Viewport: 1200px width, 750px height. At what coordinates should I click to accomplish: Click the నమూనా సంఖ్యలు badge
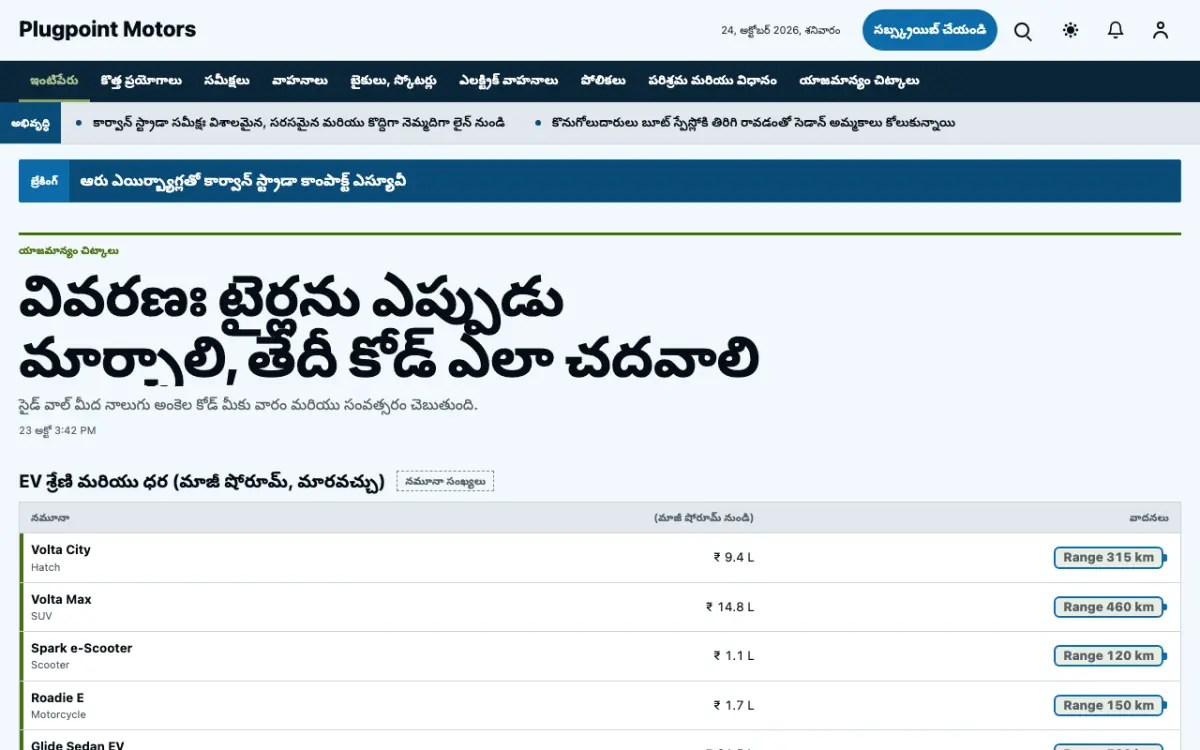pos(445,481)
